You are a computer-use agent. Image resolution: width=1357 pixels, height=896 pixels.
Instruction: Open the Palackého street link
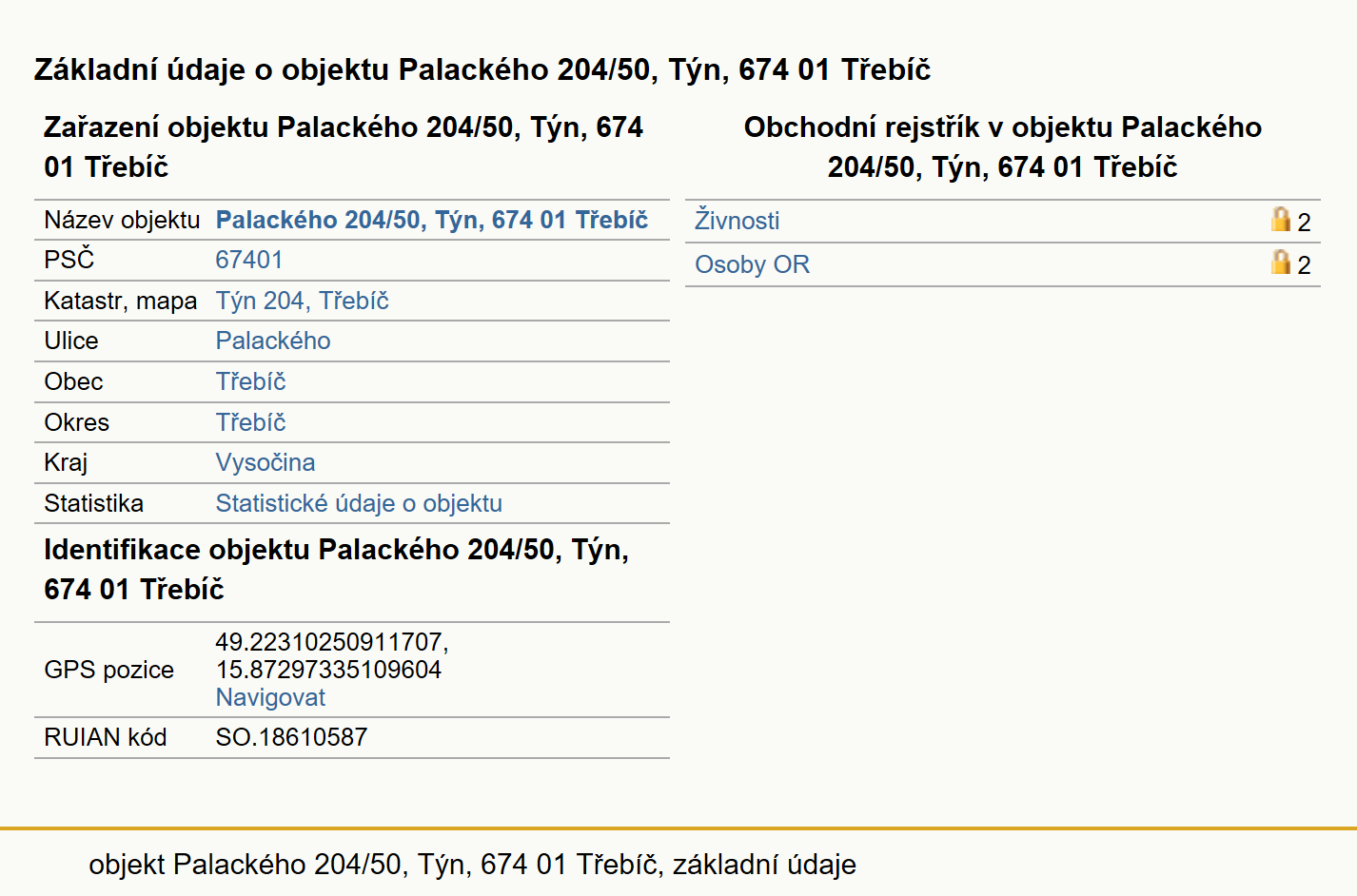[273, 341]
